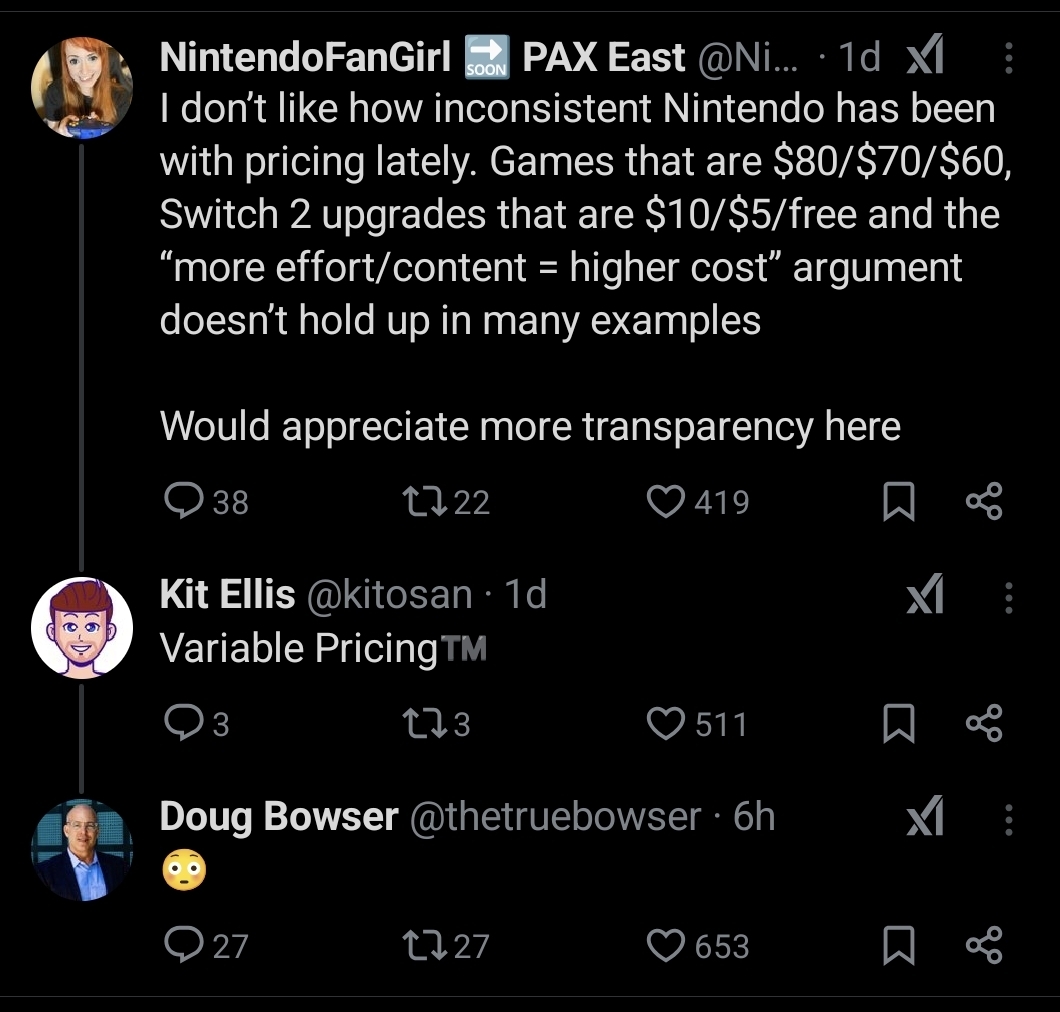The width and height of the screenshot is (1060, 1012).
Task: Open Kit Ellis's profile name link
Action: click(227, 595)
